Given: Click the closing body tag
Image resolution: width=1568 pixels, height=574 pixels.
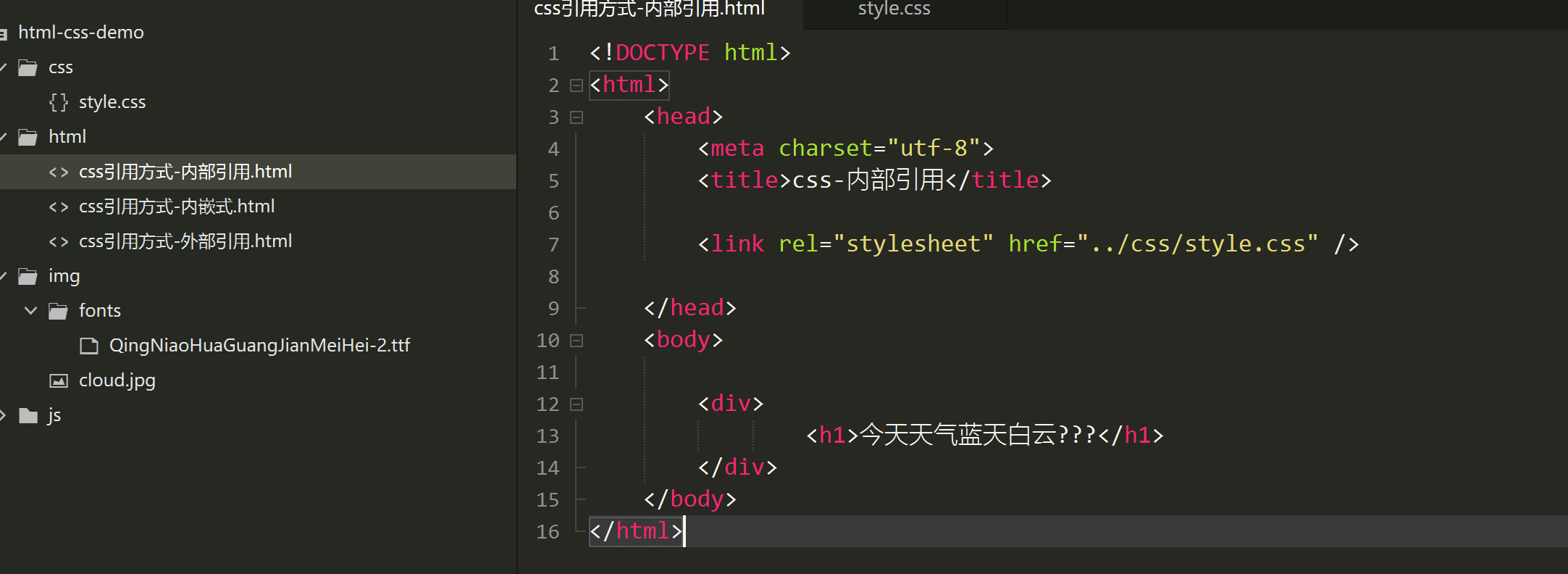Looking at the screenshot, I should [x=690, y=499].
